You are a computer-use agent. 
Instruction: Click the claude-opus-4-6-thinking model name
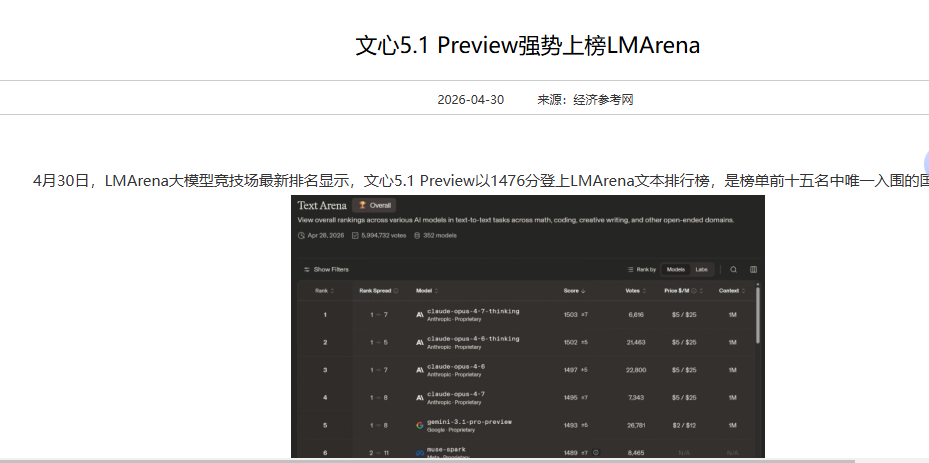473,339
